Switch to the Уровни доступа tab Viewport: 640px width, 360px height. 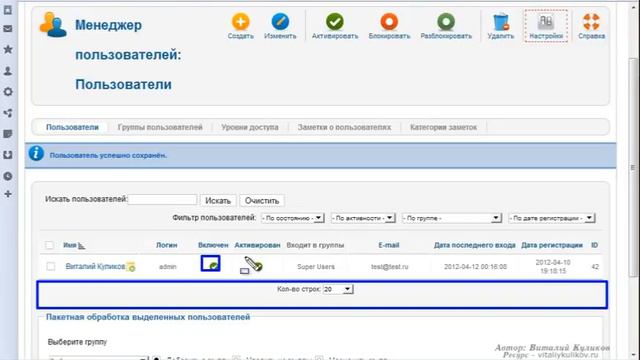(250, 127)
